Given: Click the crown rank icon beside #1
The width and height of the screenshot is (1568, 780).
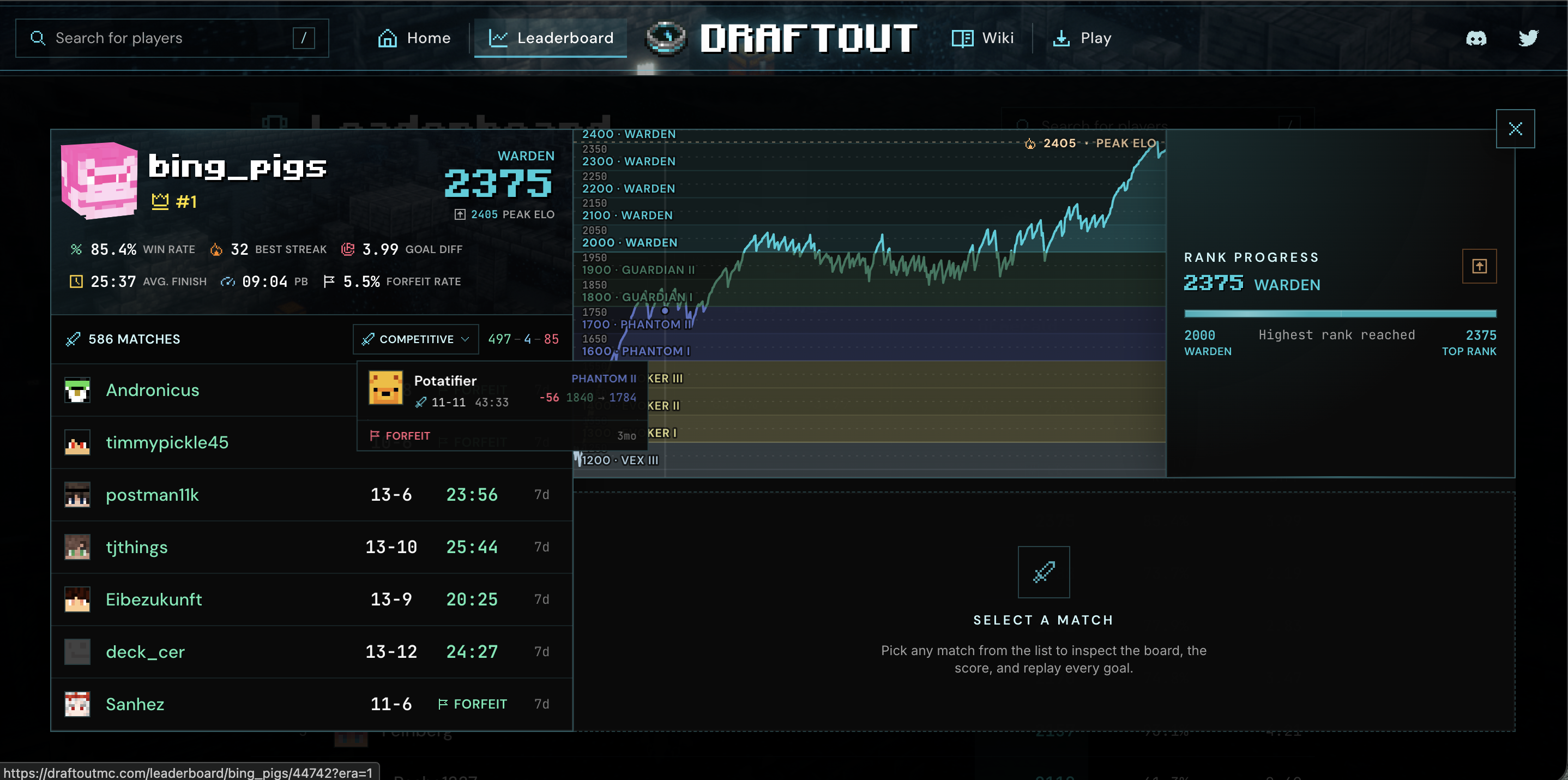Looking at the screenshot, I should pos(160,202).
